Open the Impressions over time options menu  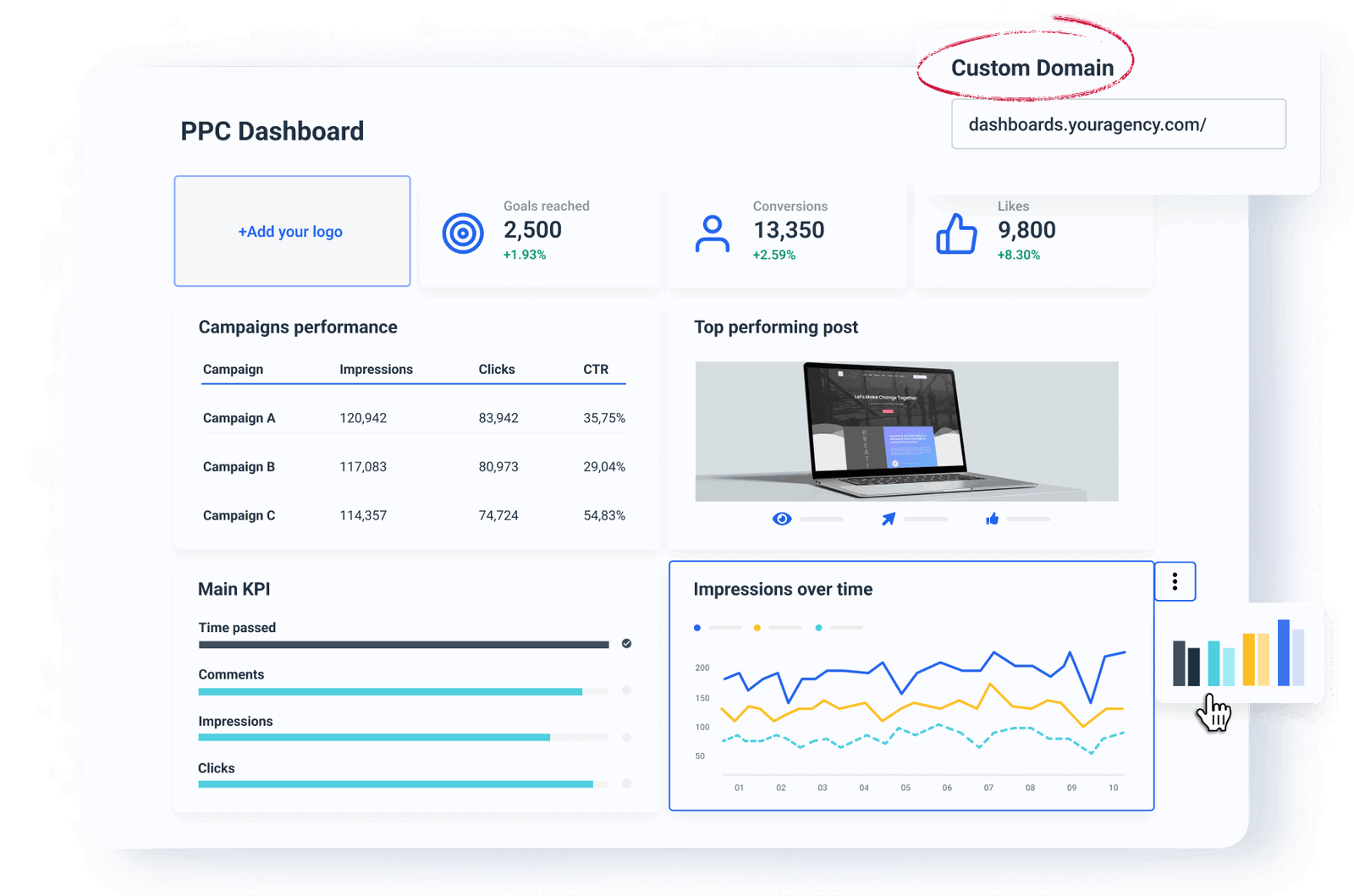tap(1175, 581)
